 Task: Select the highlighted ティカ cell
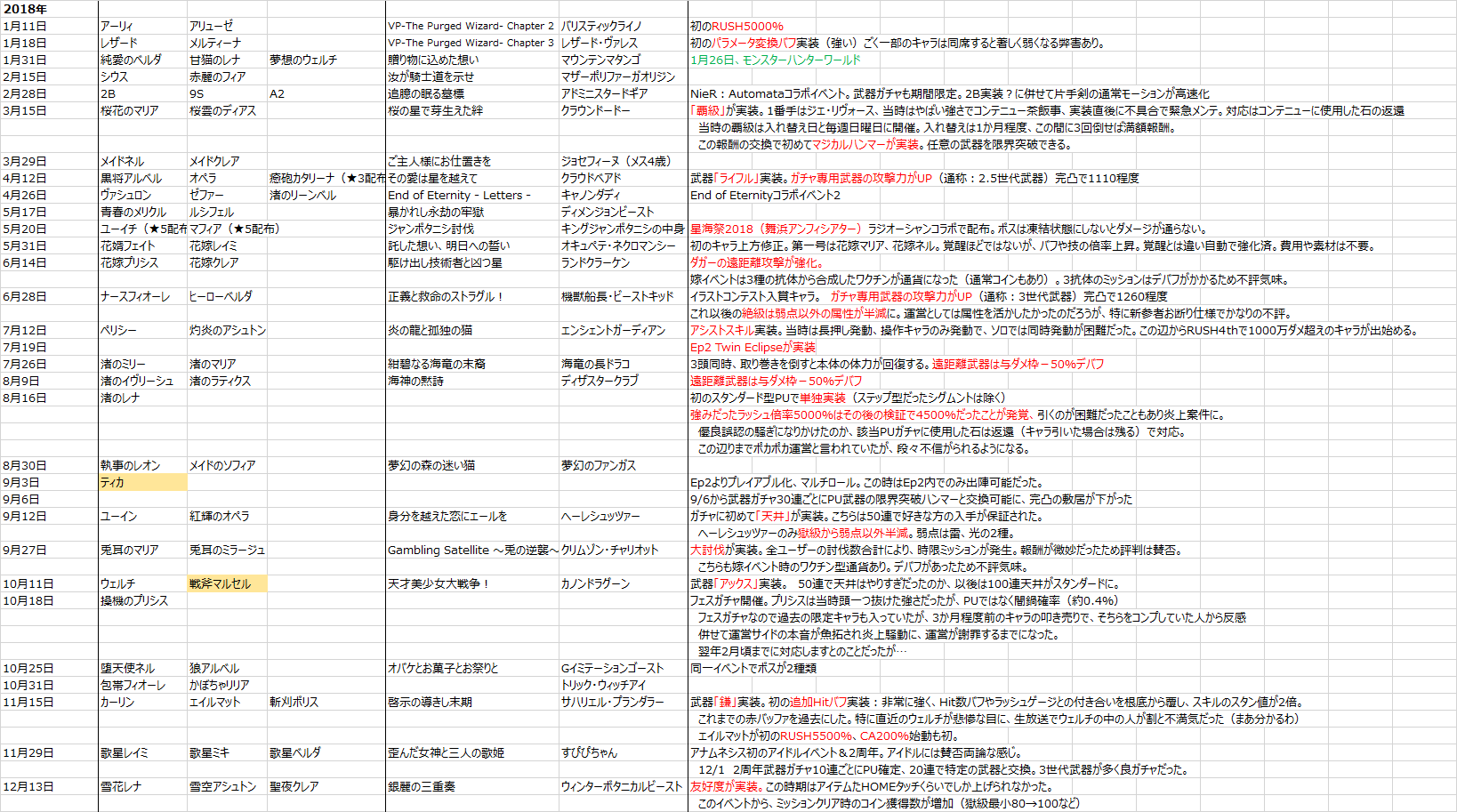point(142,482)
